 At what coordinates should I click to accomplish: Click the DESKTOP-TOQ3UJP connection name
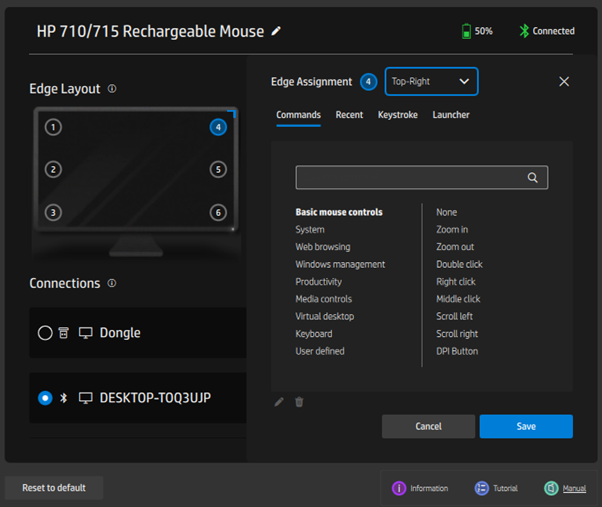(155, 398)
